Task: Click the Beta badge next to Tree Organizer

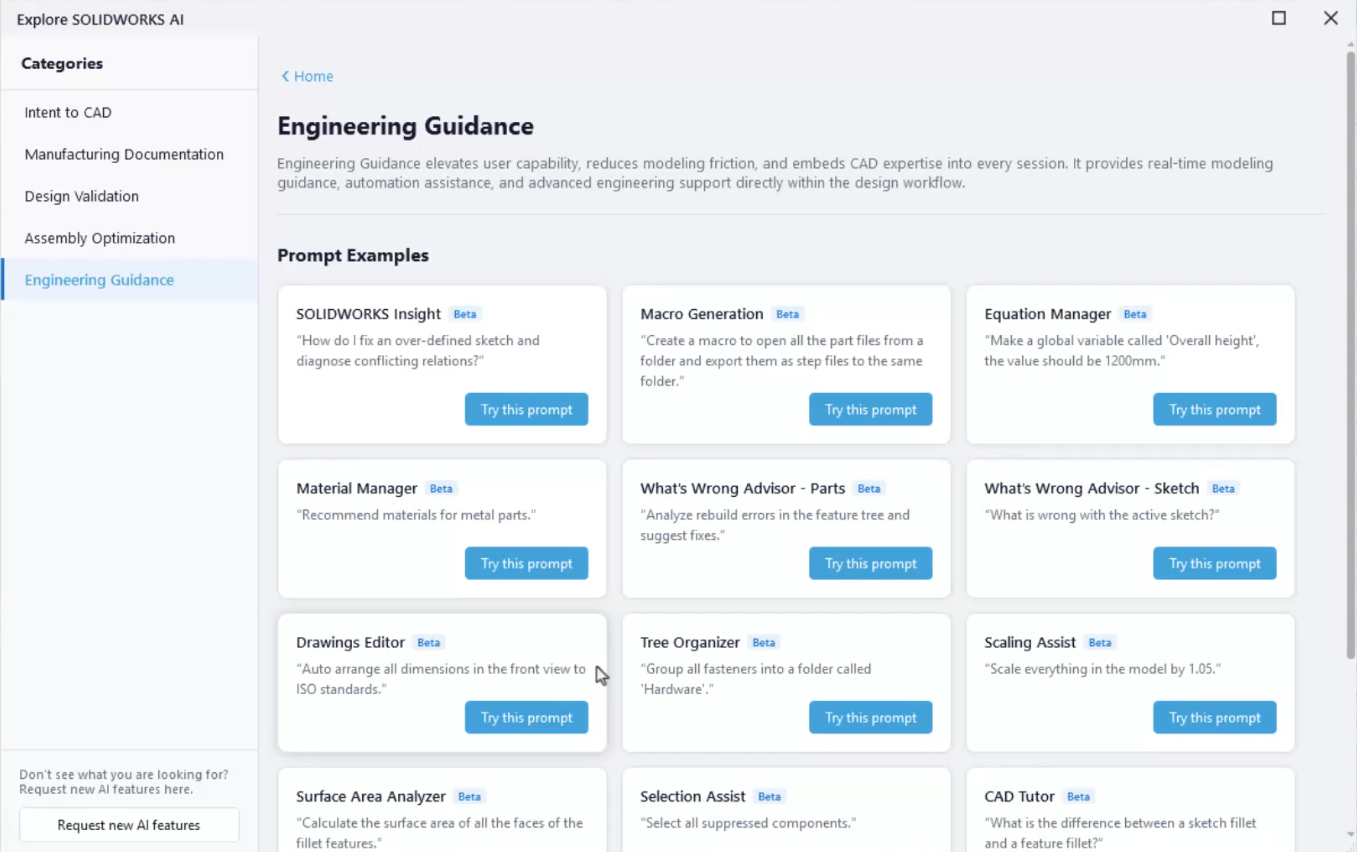Action: click(764, 643)
